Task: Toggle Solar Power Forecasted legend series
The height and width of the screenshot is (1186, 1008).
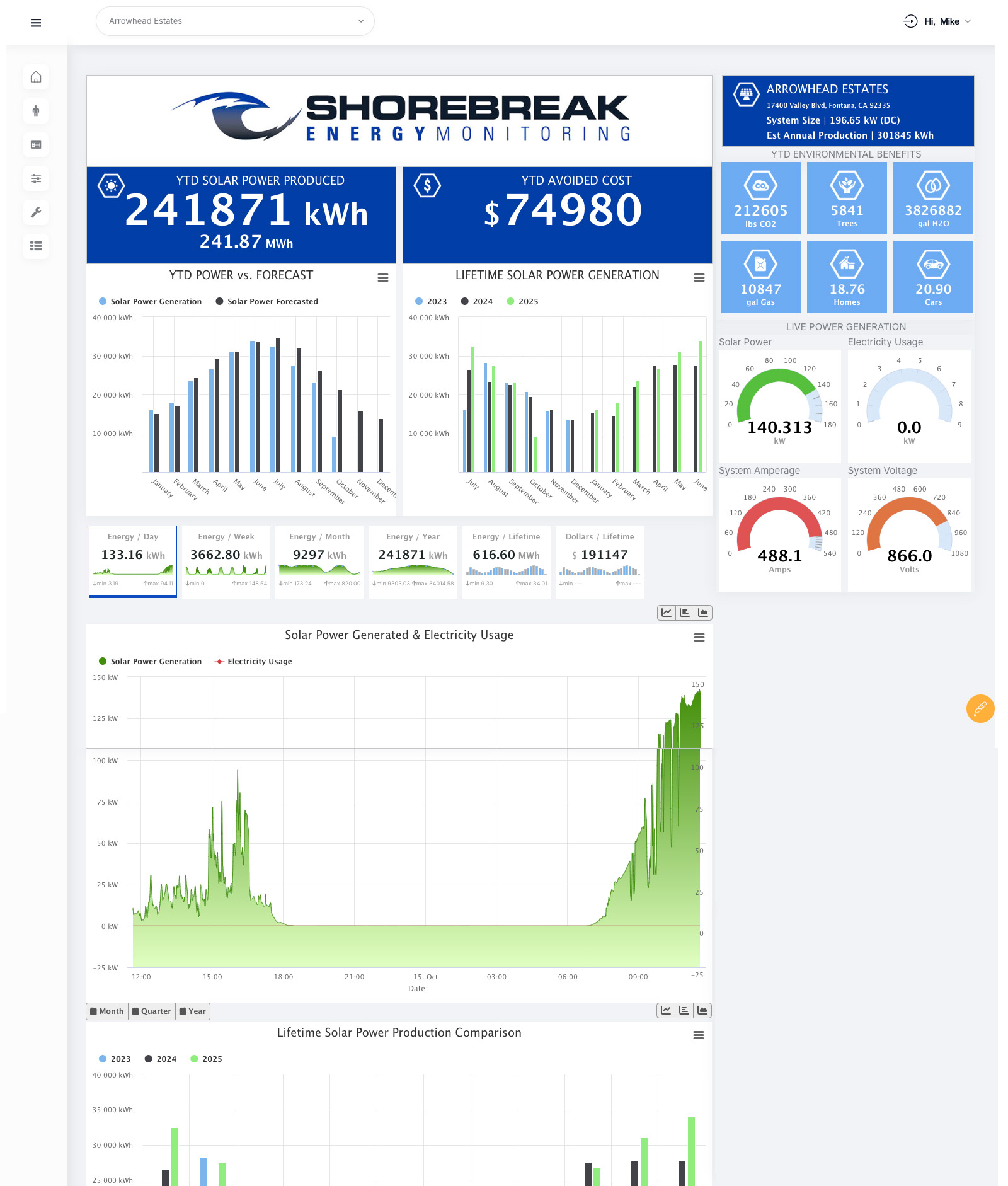Action: pos(266,302)
